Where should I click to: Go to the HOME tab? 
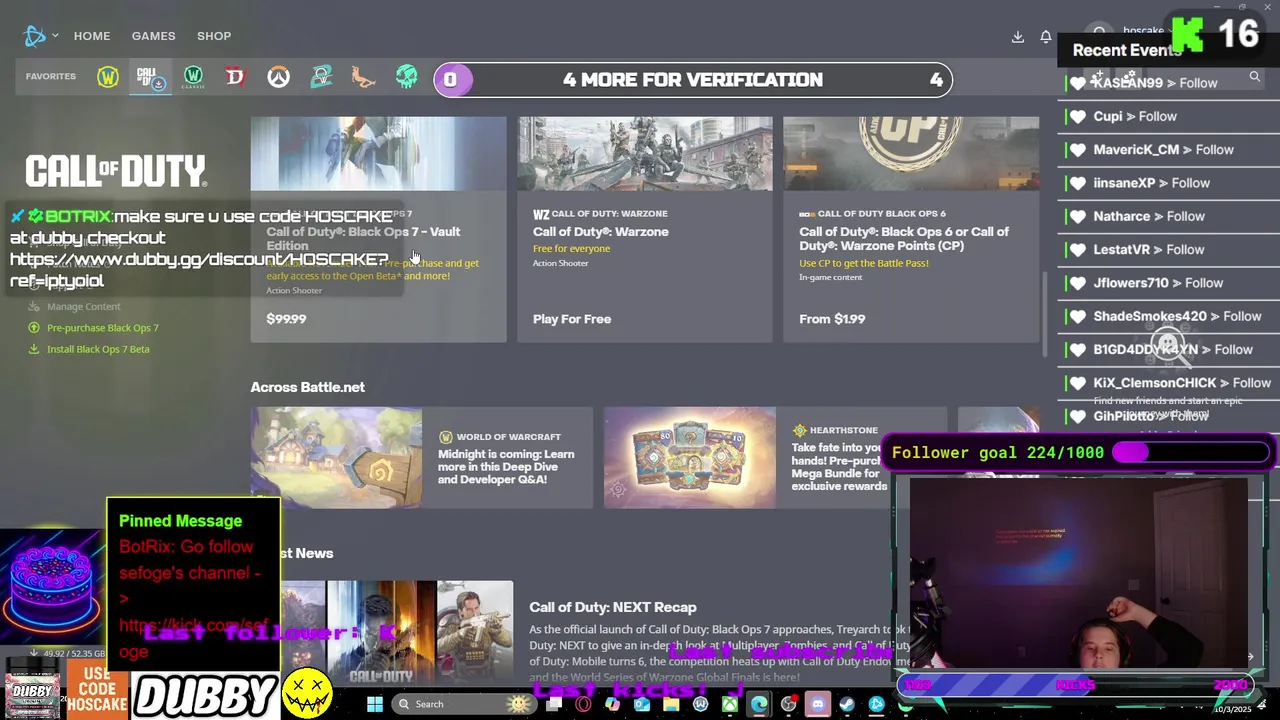pyautogui.click(x=92, y=36)
